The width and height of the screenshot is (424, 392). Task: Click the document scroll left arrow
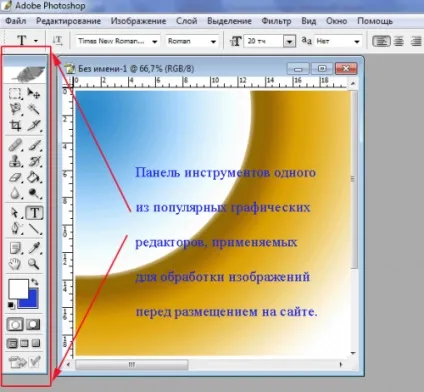(68, 364)
